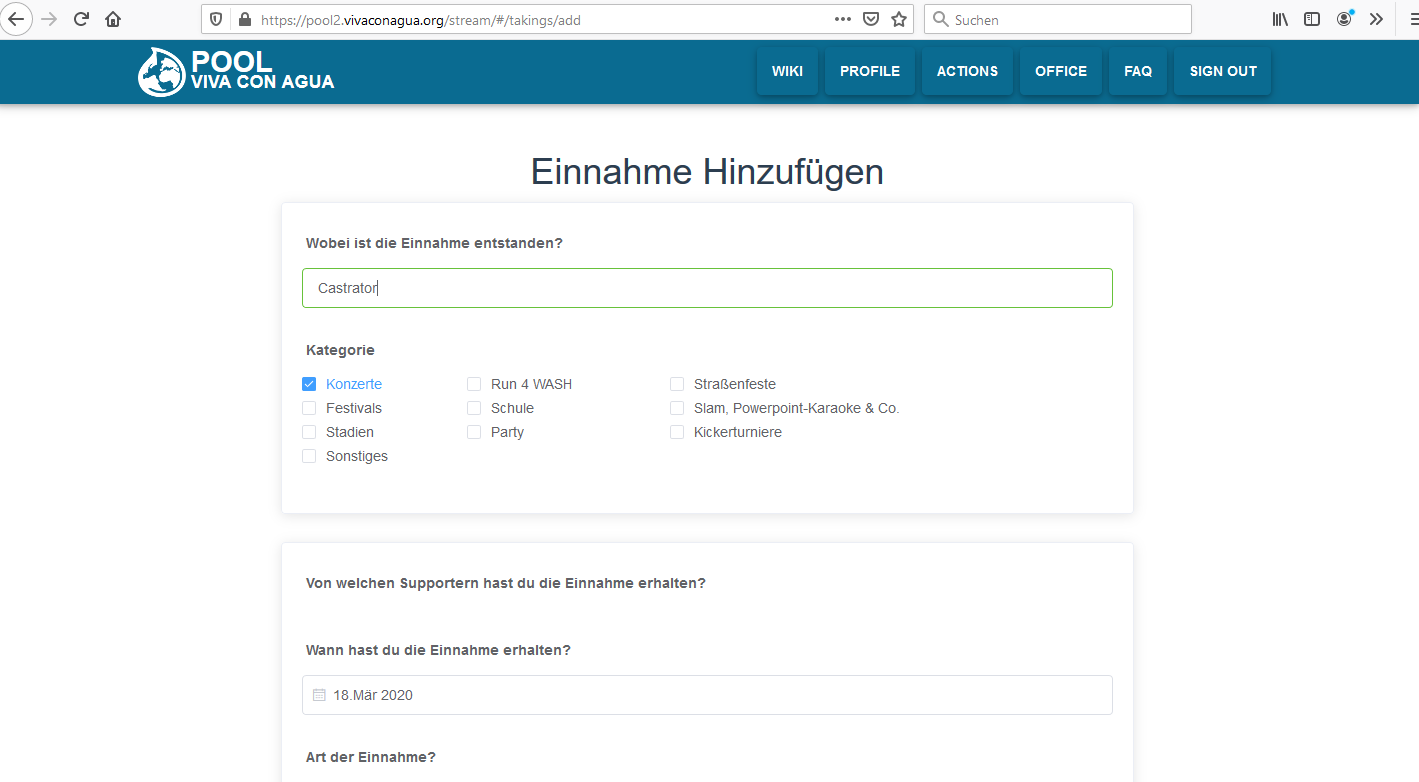Click the text field containing Castrator
The image size is (1419, 782).
(707, 288)
